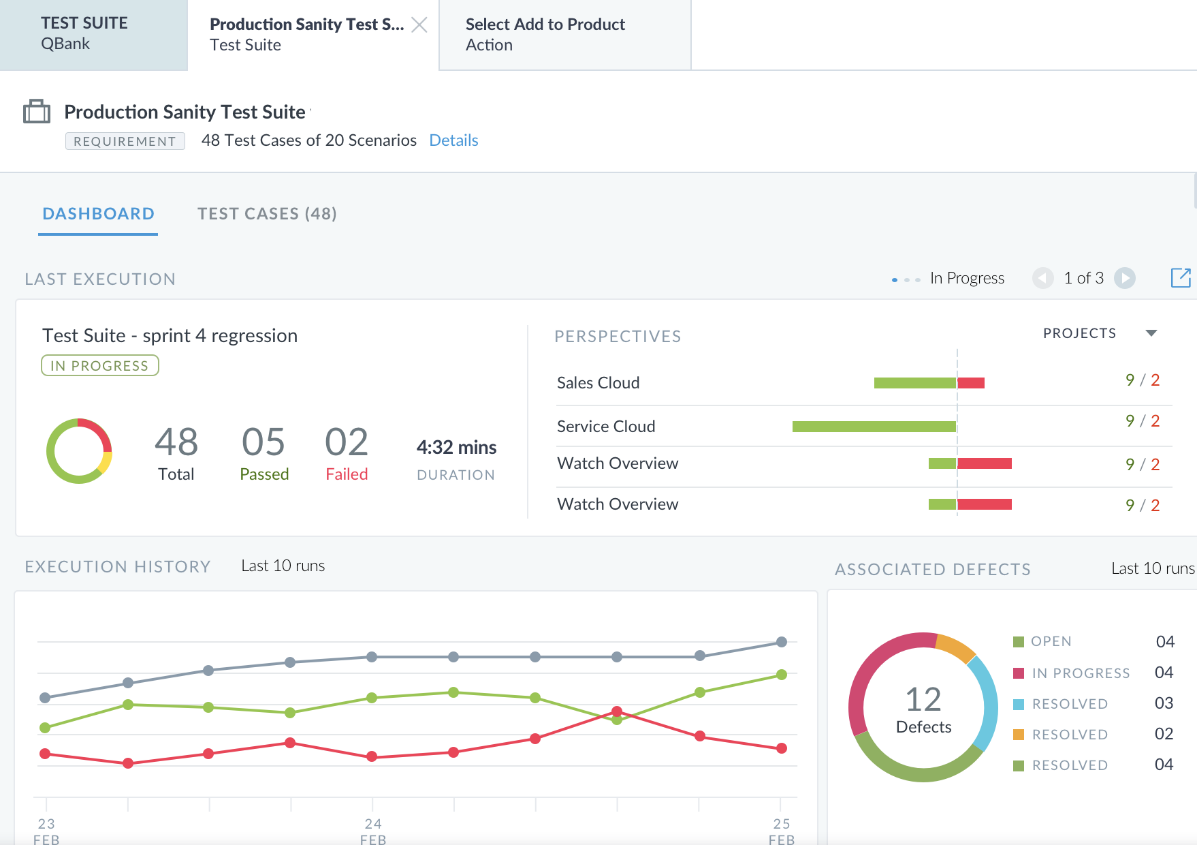
Task: Open the TEST SUITE QBank tab
Action: pyautogui.click(x=94, y=35)
